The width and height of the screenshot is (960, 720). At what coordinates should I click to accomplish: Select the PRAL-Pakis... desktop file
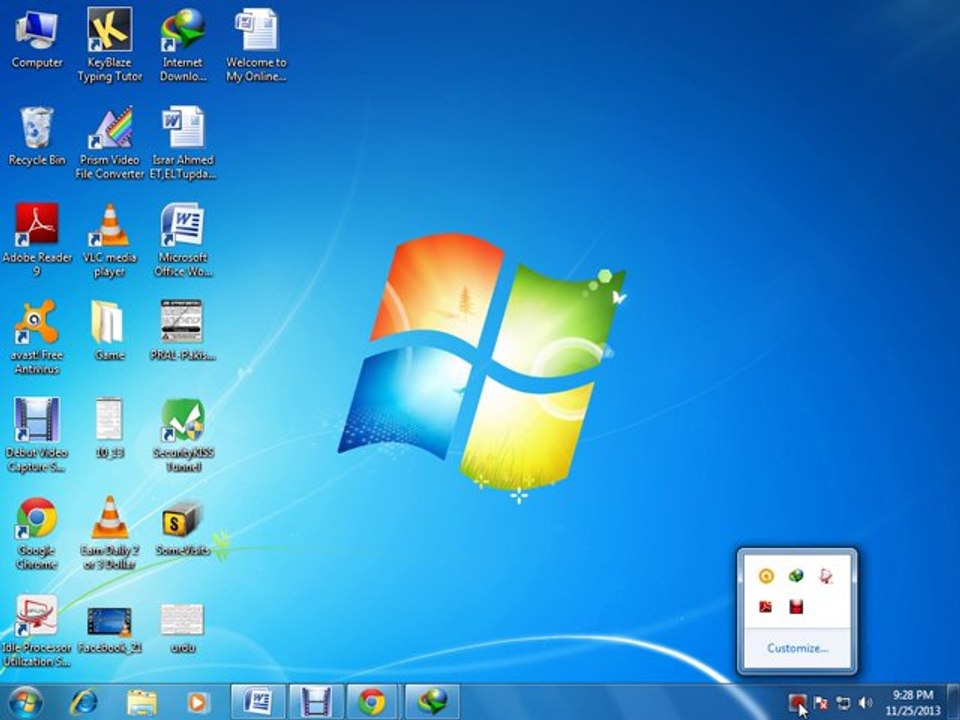tap(182, 331)
